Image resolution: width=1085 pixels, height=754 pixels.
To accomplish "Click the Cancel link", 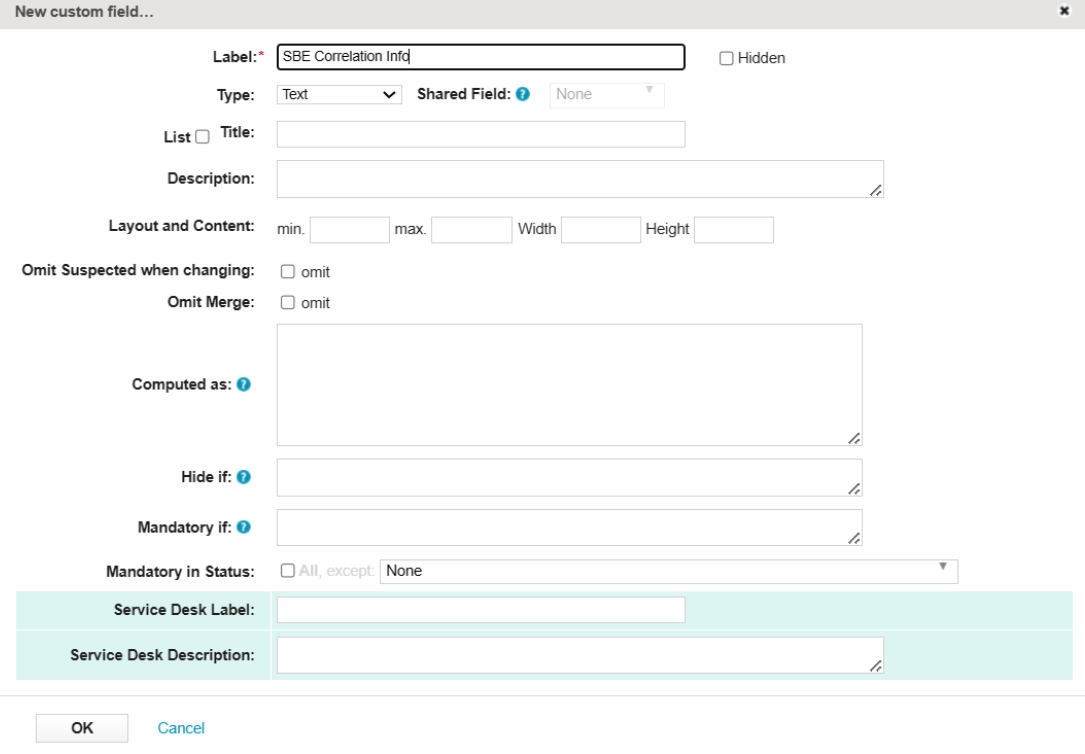I will coord(181,728).
